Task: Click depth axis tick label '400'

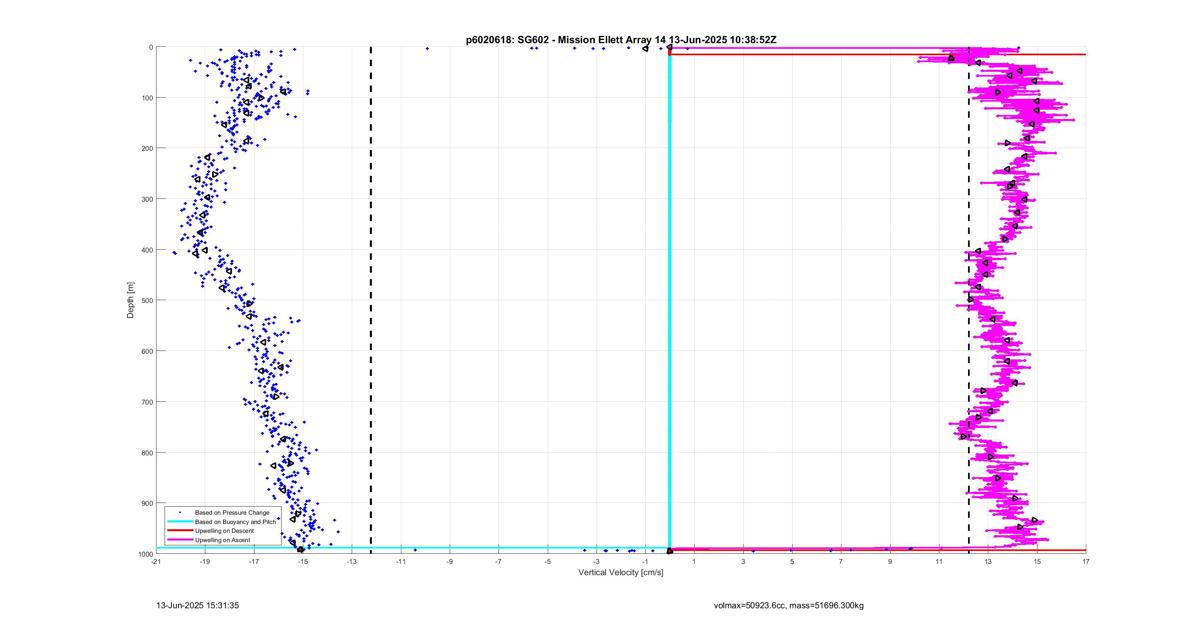Action: (146, 250)
